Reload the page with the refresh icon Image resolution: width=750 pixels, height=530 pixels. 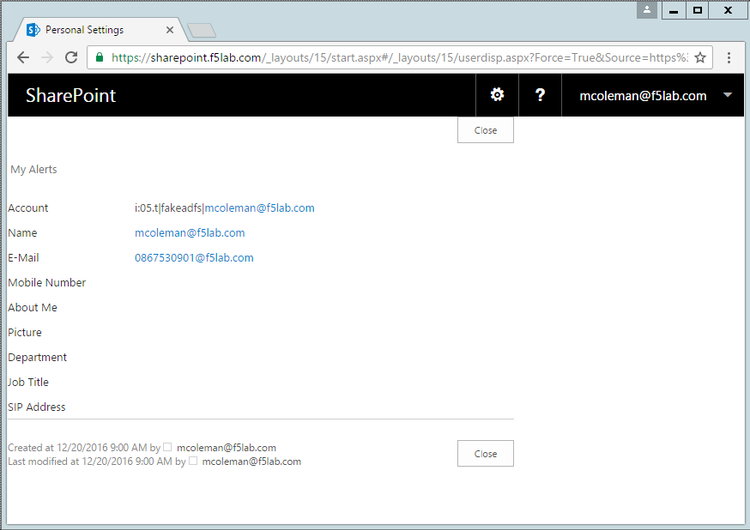click(x=71, y=58)
